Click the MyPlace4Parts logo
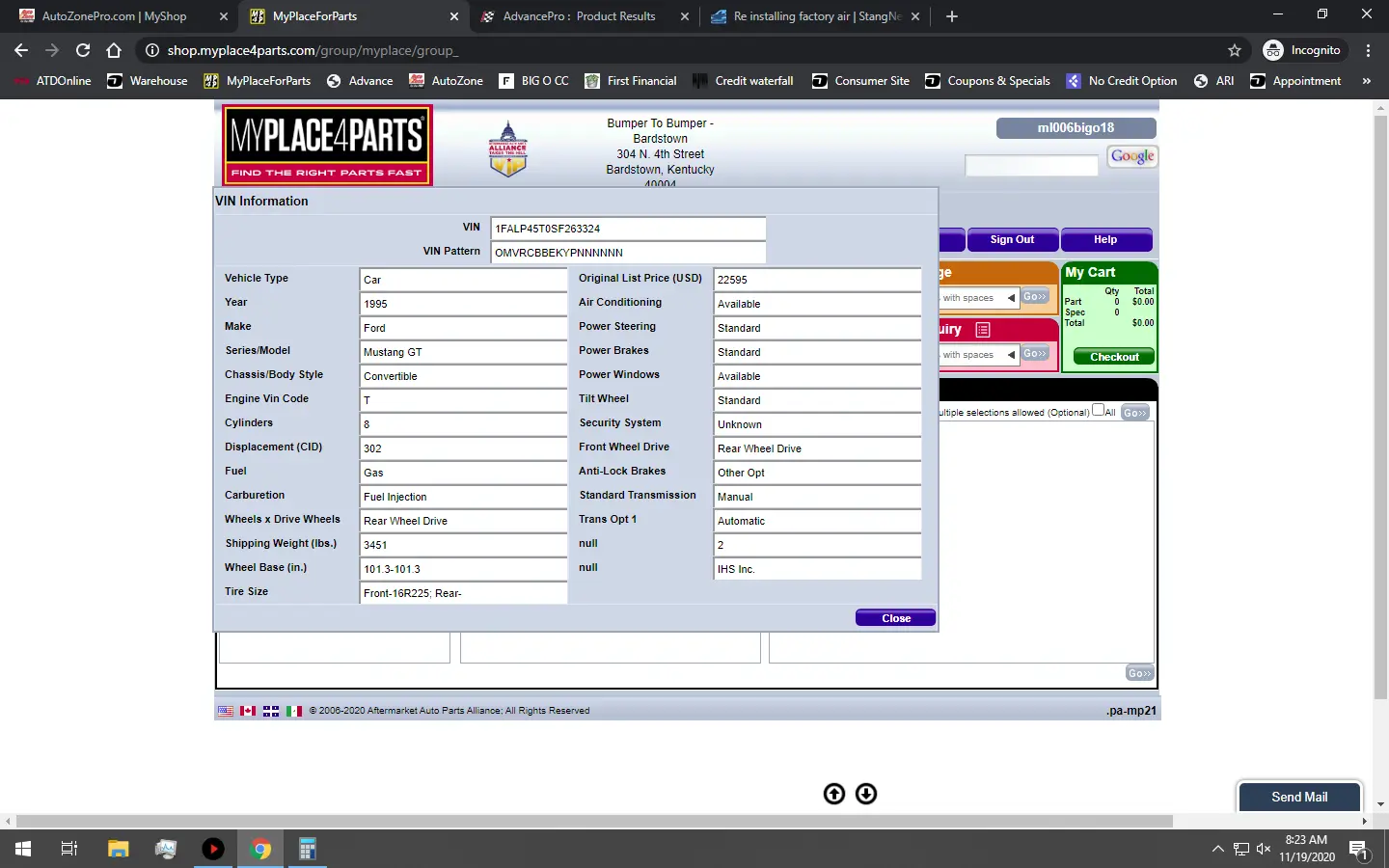 pos(327,145)
